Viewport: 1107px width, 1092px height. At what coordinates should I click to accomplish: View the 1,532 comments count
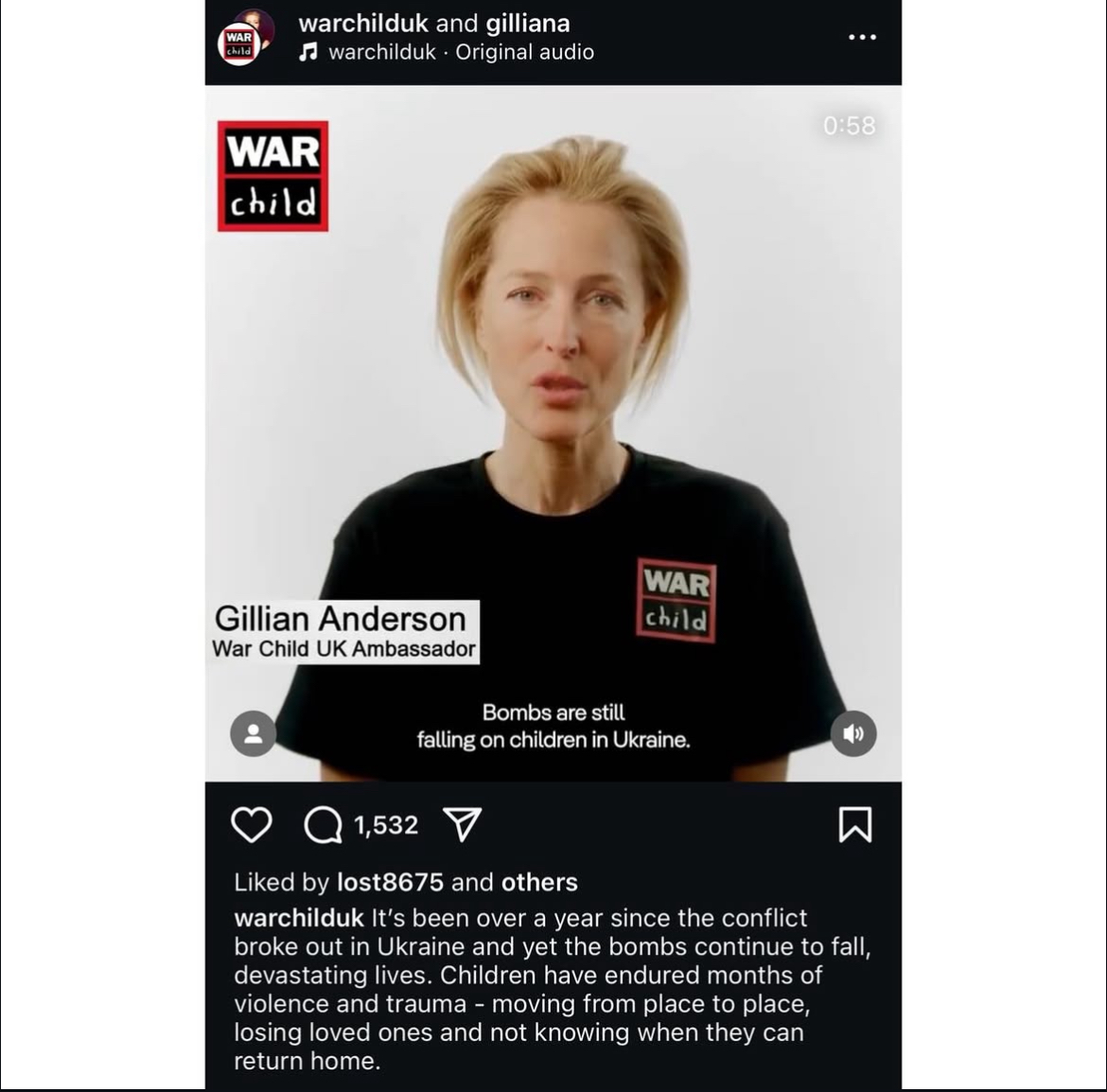(x=385, y=824)
